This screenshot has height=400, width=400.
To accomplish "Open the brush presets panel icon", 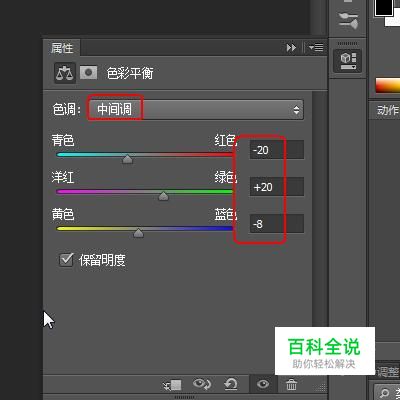I will click(348, 20).
